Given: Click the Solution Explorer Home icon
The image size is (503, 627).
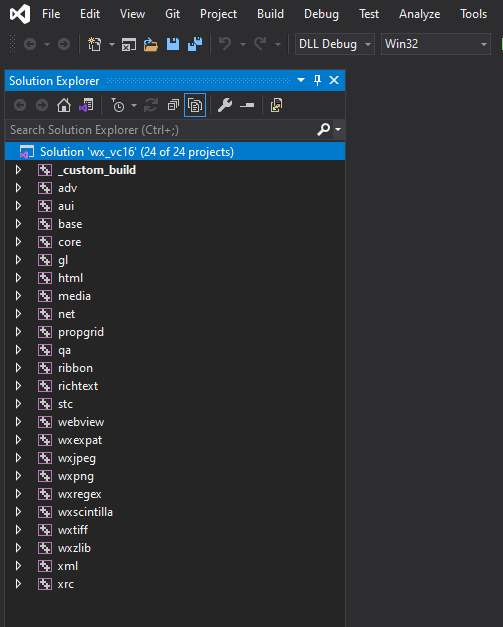Looking at the screenshot, I should click(x=64, y=106).
